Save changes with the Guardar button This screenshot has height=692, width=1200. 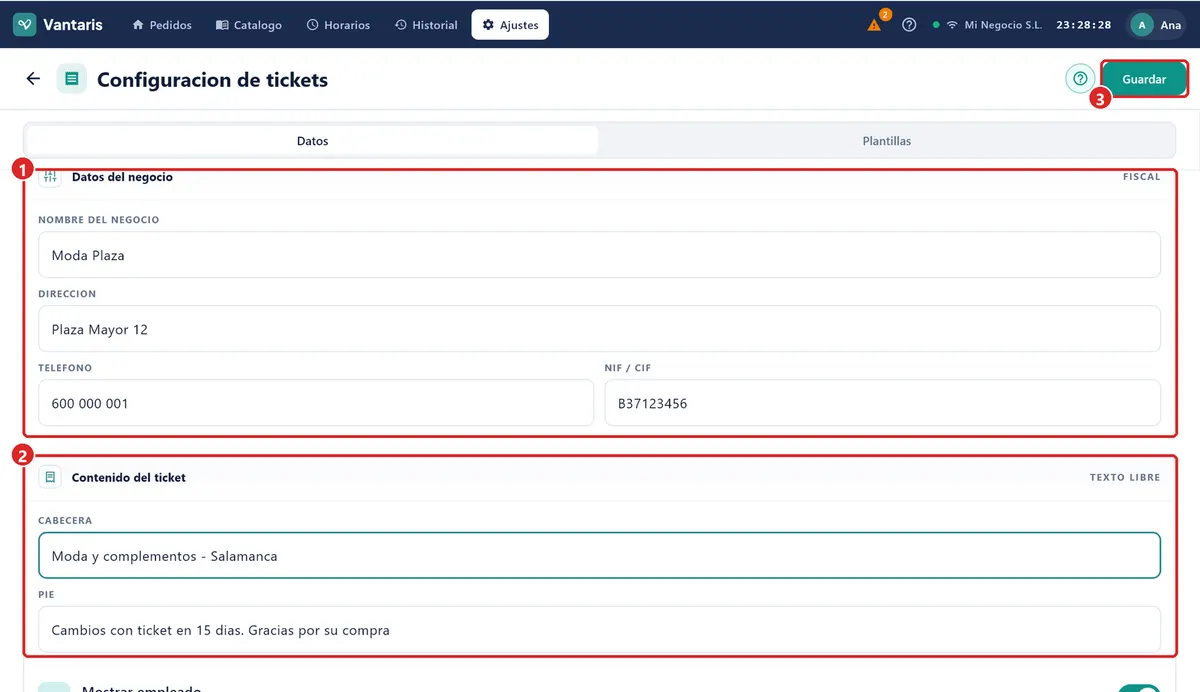[x=1145, y=79]
